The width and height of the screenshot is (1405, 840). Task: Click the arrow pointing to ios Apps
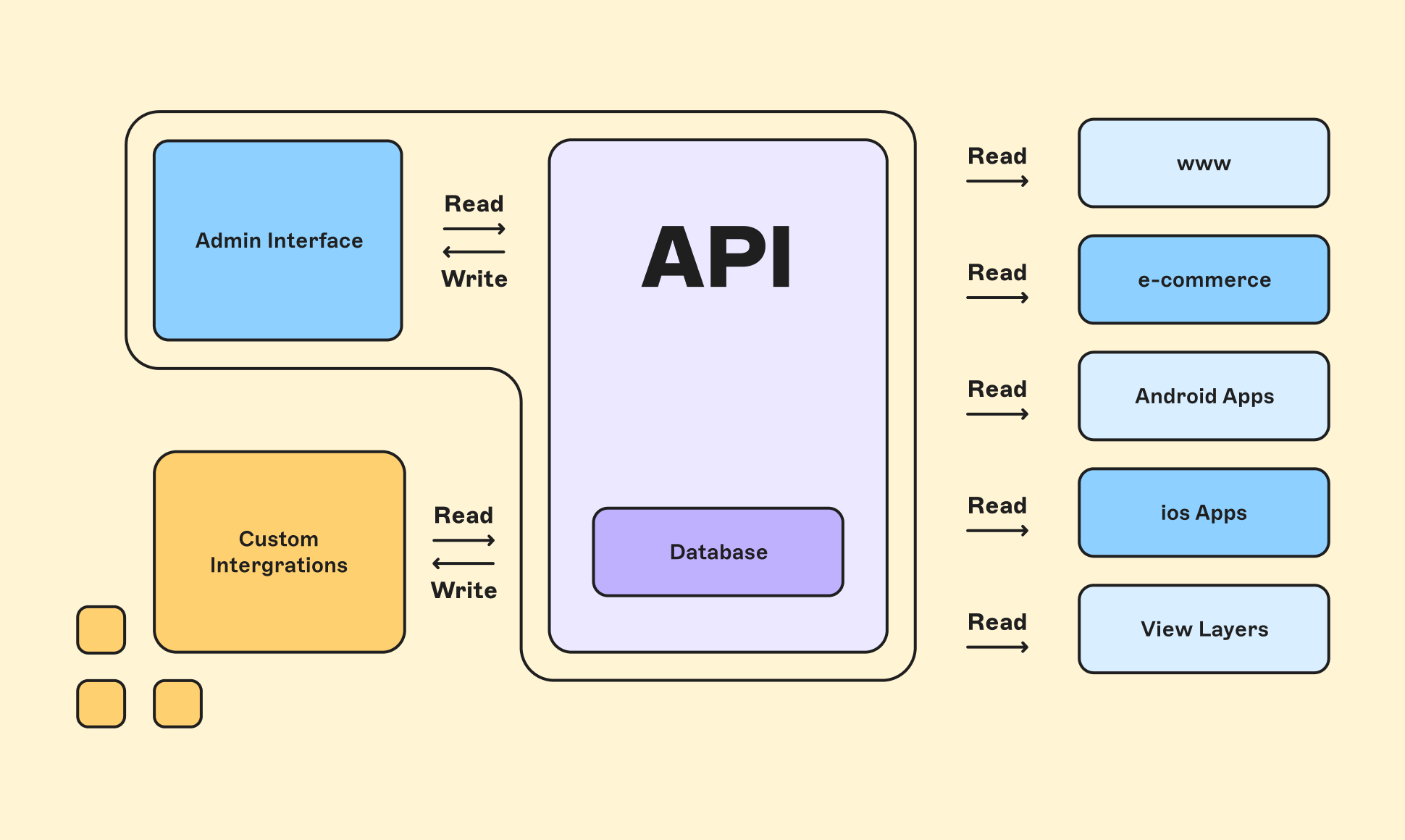pyautogui.click(x=998, y=531)
